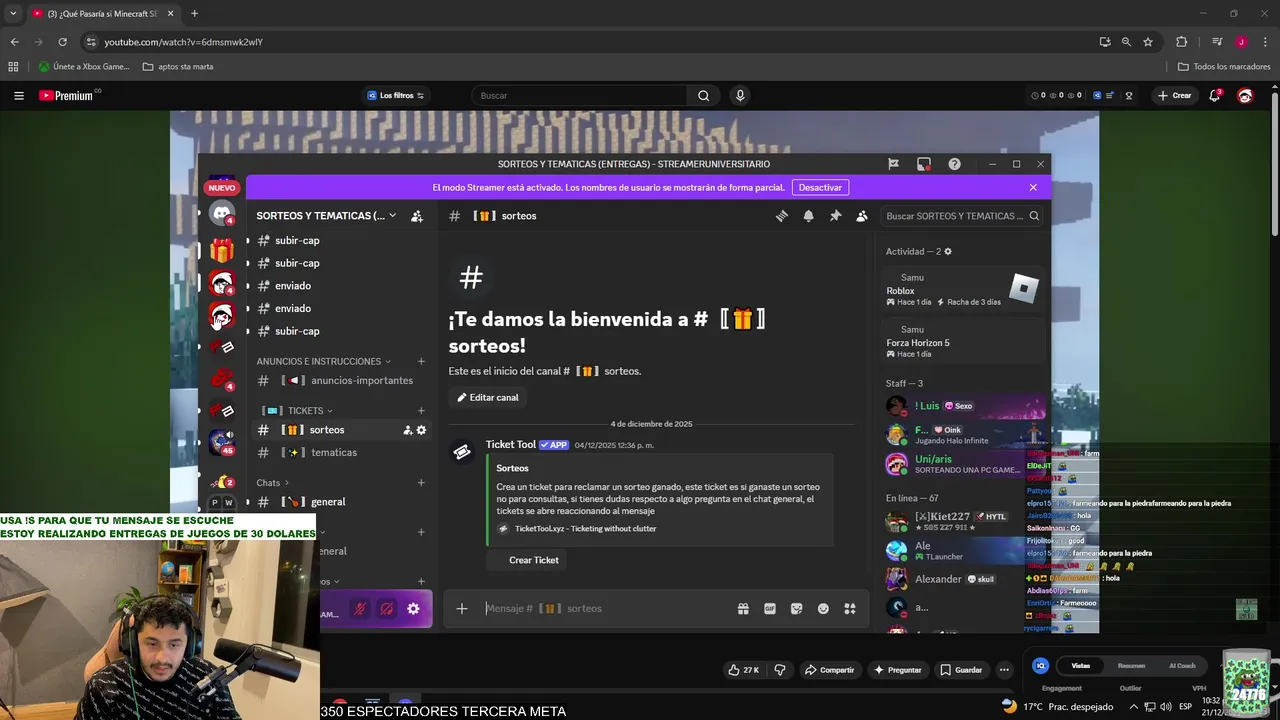Open sticker picker in message bar

796,608
